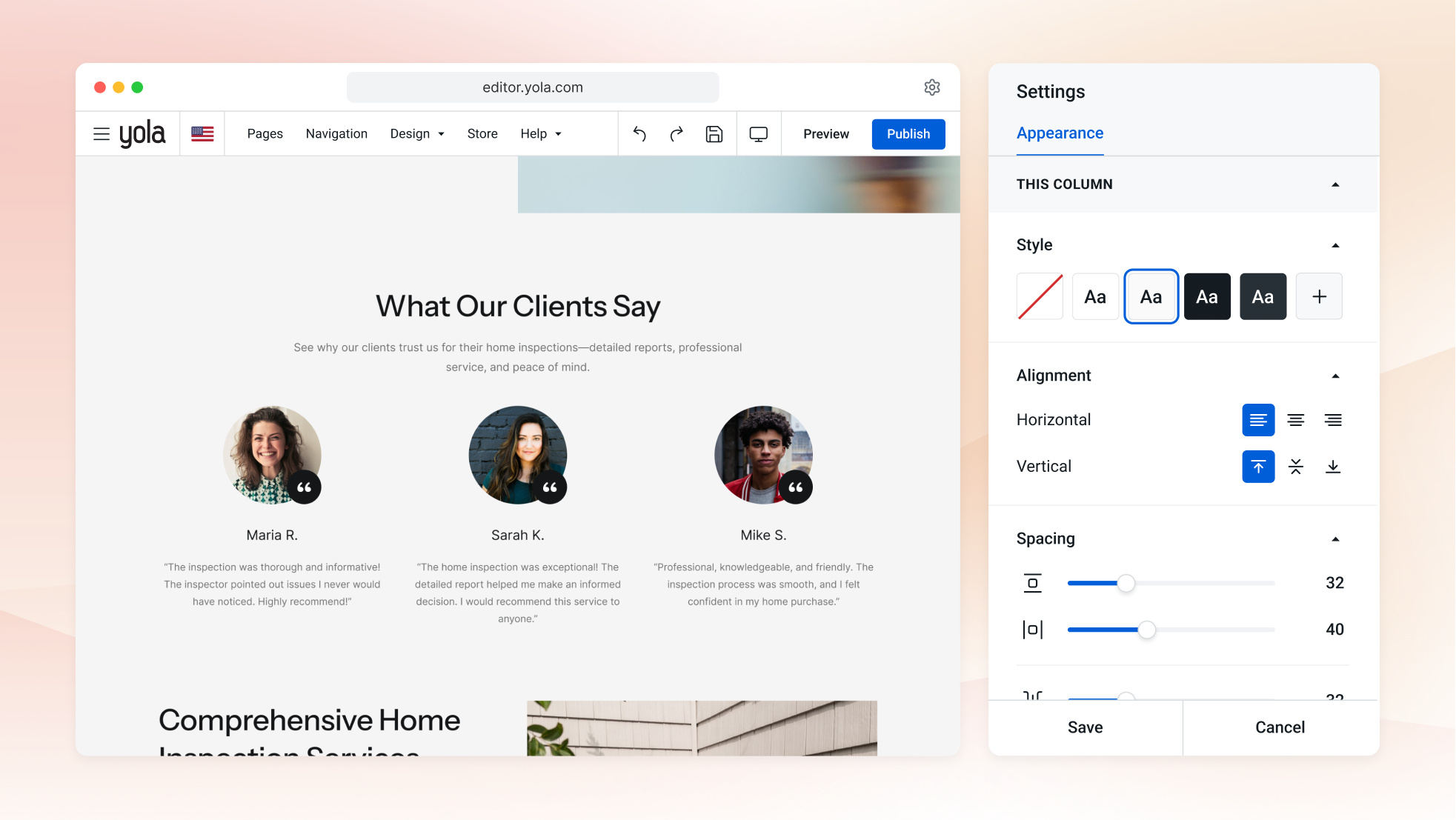
Task: Adjust the horizontal padding slider at 40
Action: [x=1146, y=630]
